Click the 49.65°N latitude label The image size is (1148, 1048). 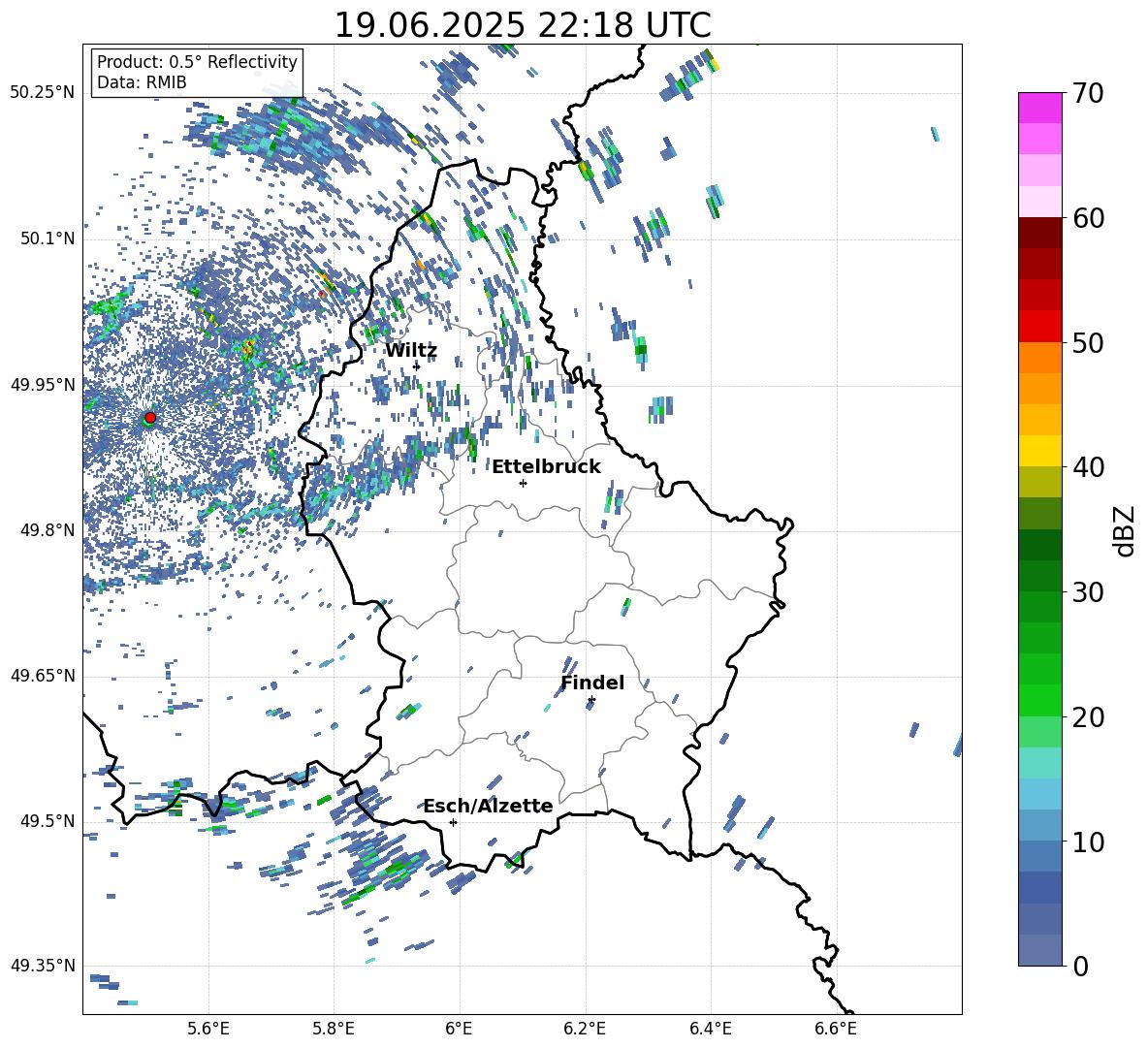[43, 675]
